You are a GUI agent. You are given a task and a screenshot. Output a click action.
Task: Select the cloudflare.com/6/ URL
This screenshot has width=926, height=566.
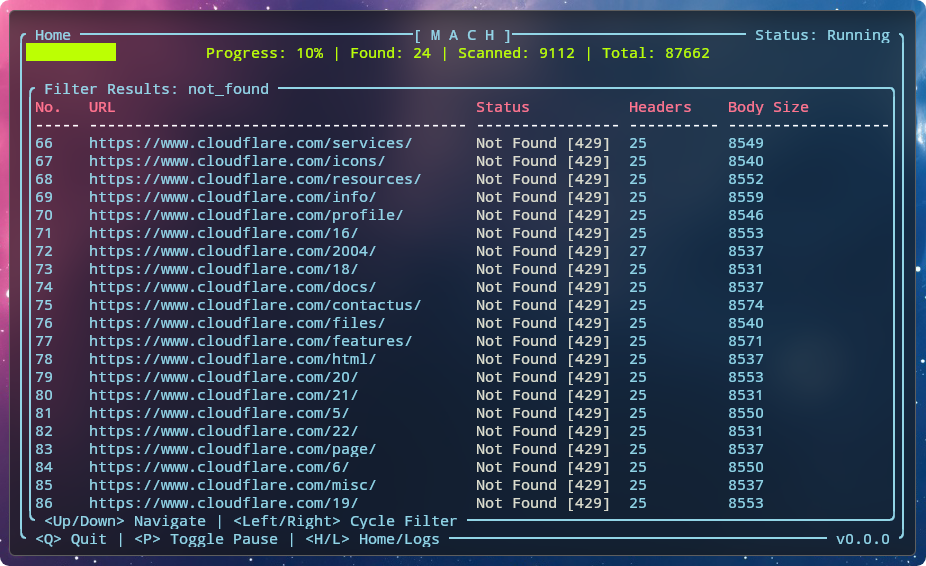pyautogui.click(x=219, y=468)
